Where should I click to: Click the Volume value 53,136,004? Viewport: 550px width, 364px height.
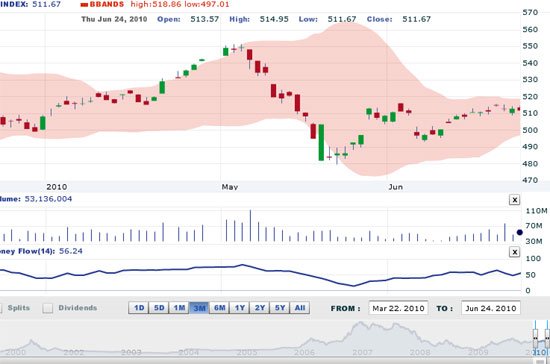48,199
